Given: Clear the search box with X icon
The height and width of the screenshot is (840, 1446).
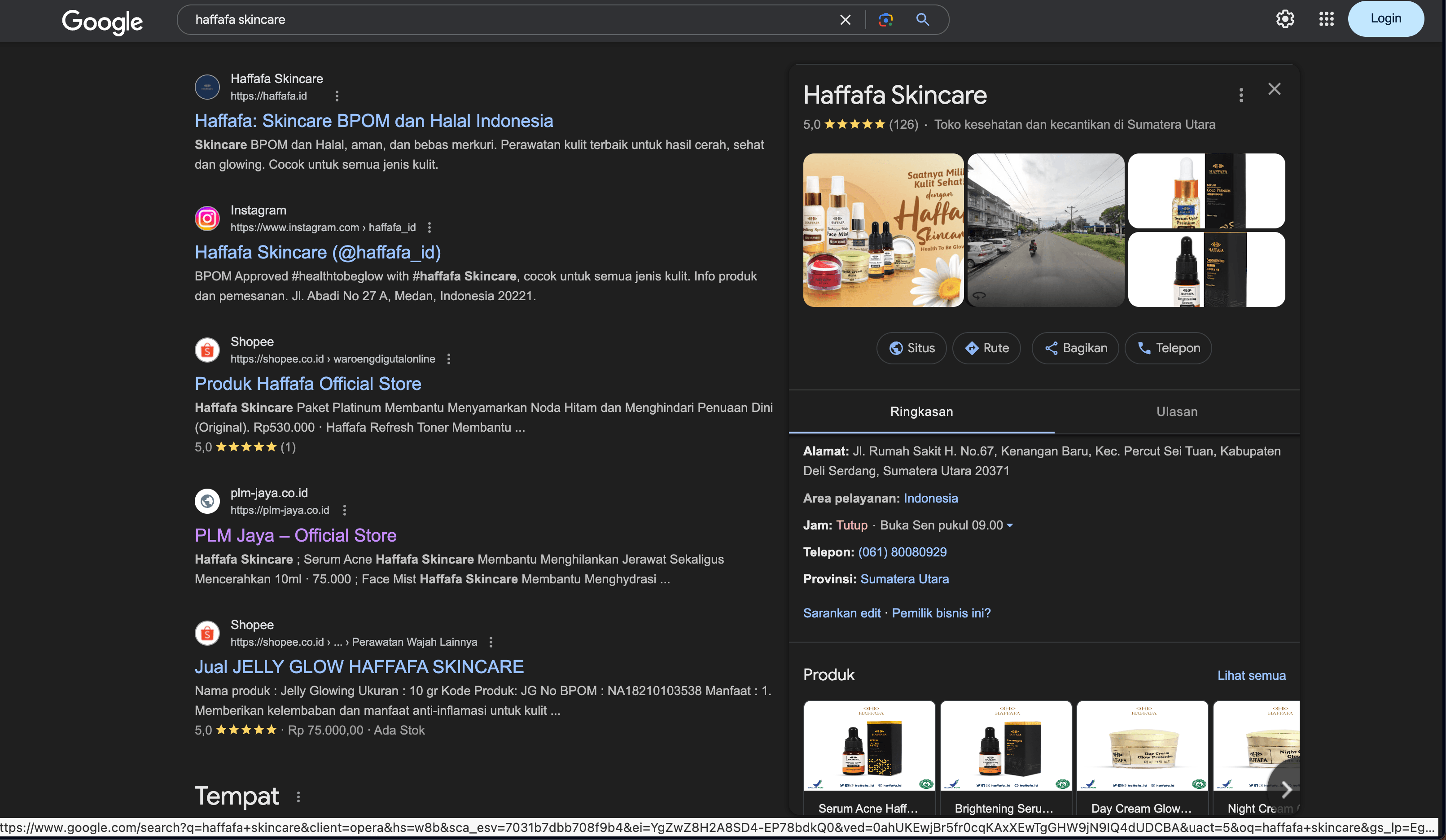Looking at the screenshot, I should coord(845,20).
